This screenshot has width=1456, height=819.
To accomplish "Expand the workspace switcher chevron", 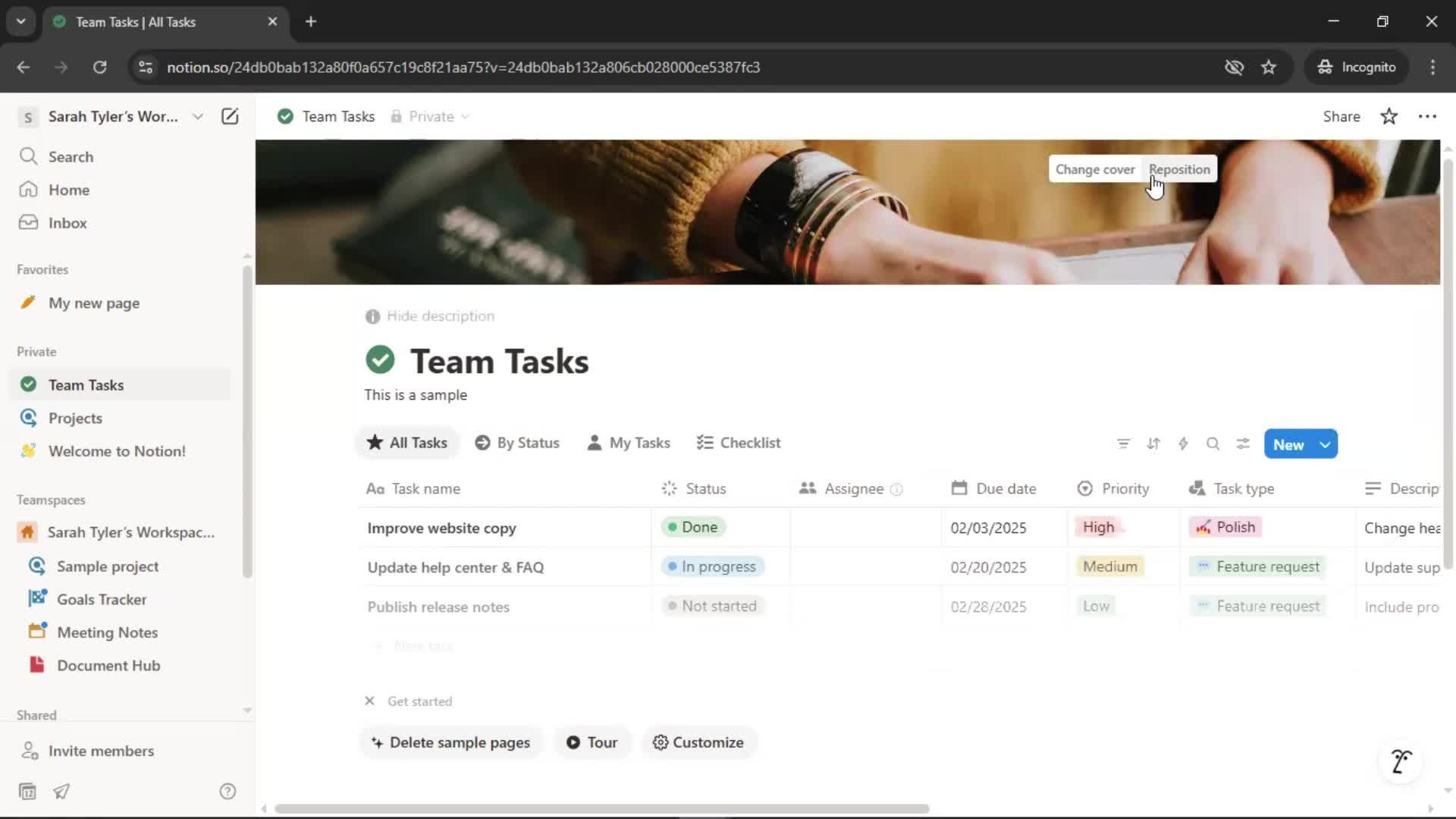I will 197,116.
